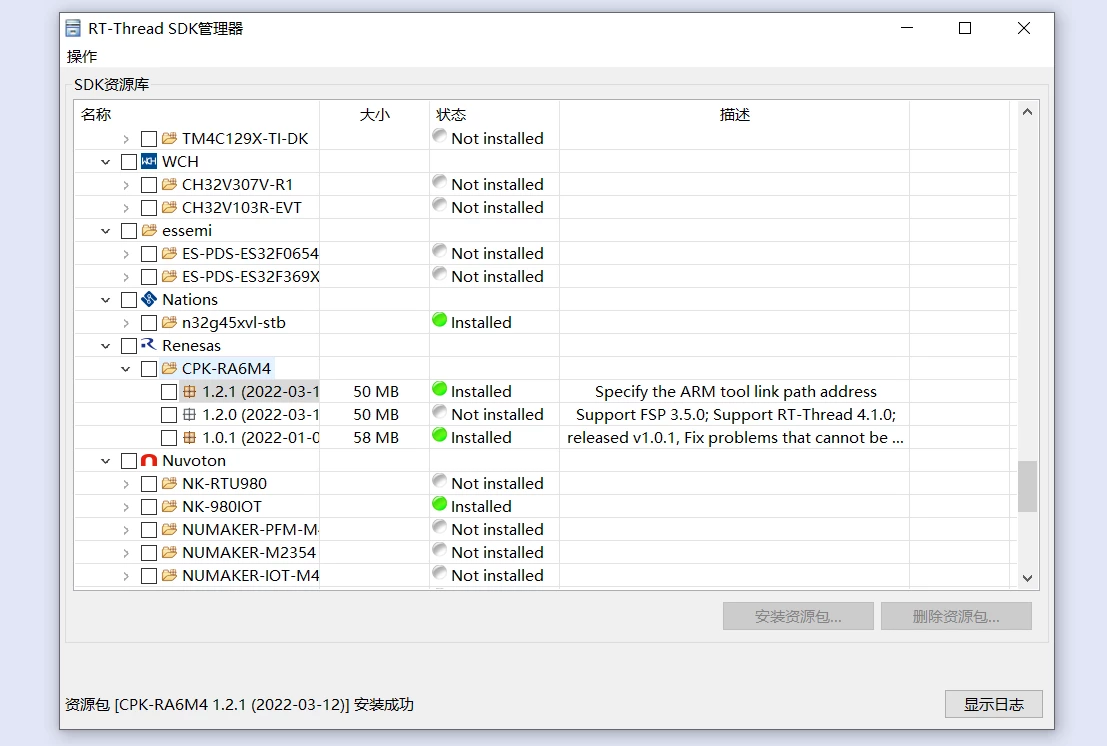Expand the NK-RTU980 board node

pos(126,484)
